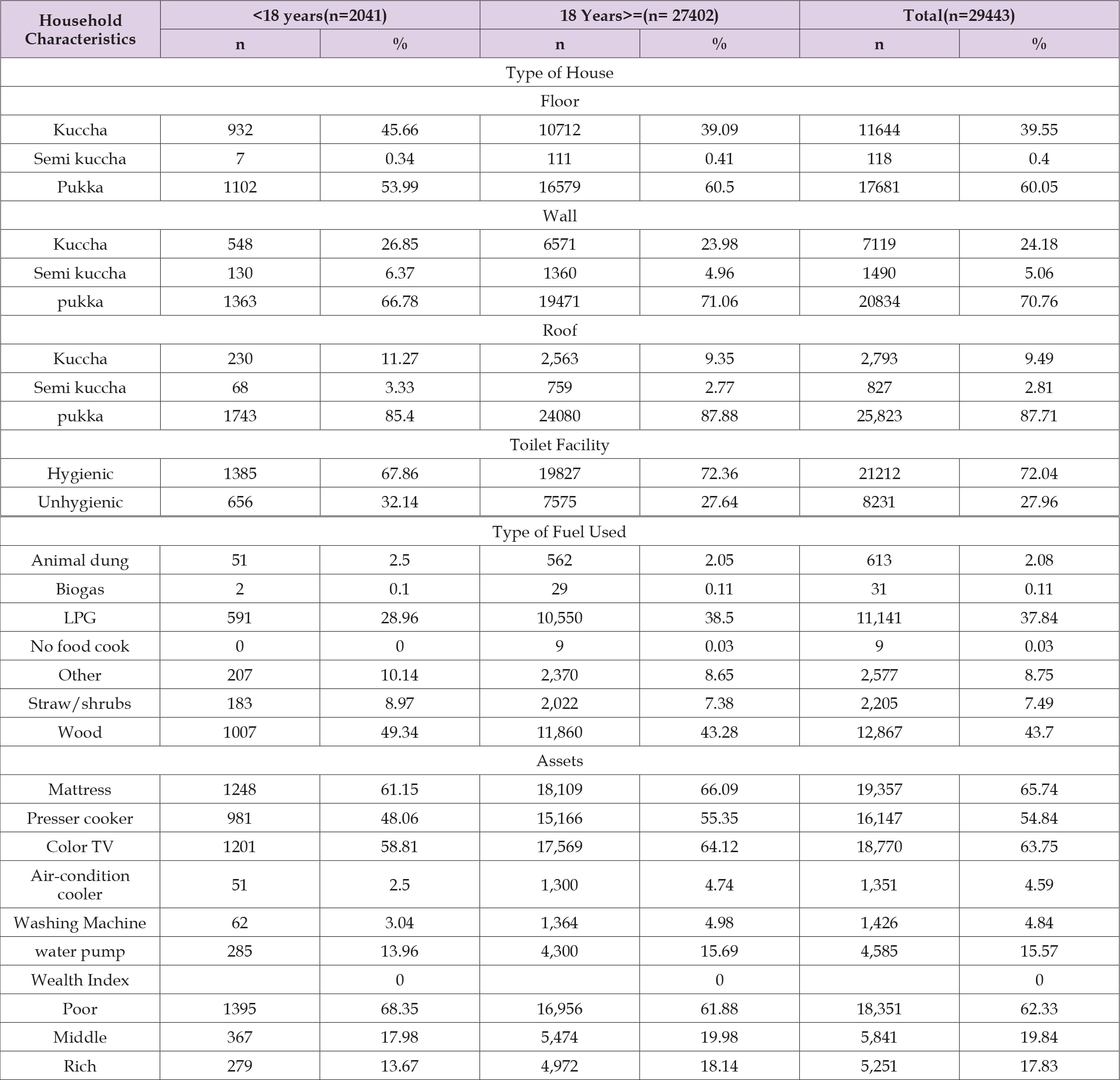Click the "Color TV" row label
1120x1080 pixels.
[x=80, y=846]
